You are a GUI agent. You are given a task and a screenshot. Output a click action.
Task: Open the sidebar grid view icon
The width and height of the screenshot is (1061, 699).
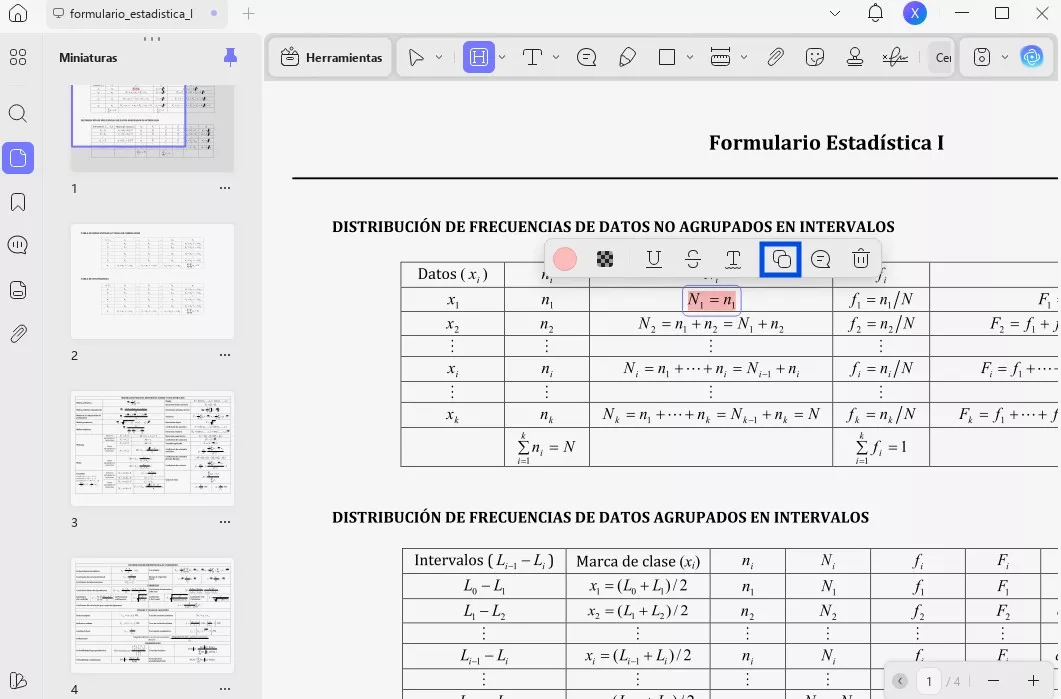tap(18, 58)
